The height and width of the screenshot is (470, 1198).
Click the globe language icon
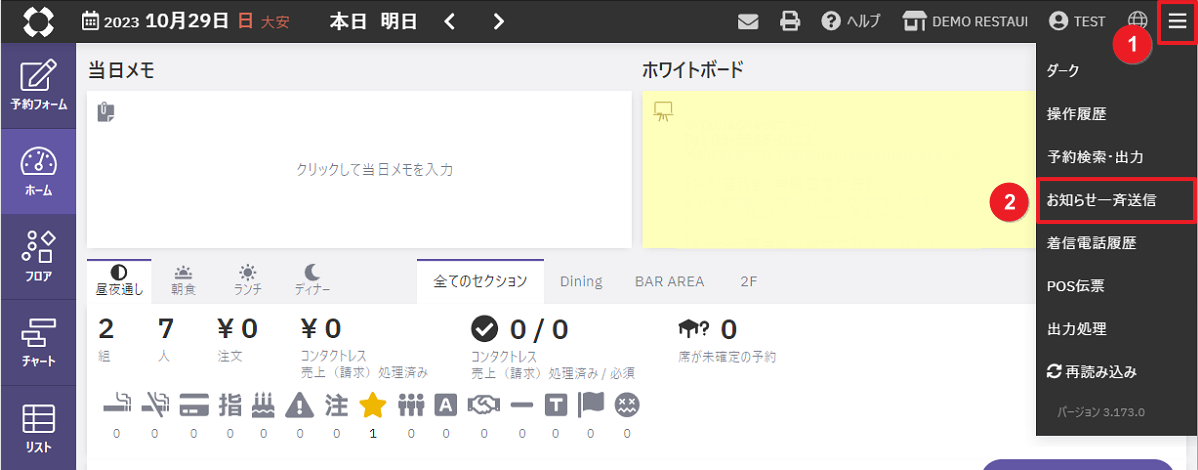pos(1138,21)
